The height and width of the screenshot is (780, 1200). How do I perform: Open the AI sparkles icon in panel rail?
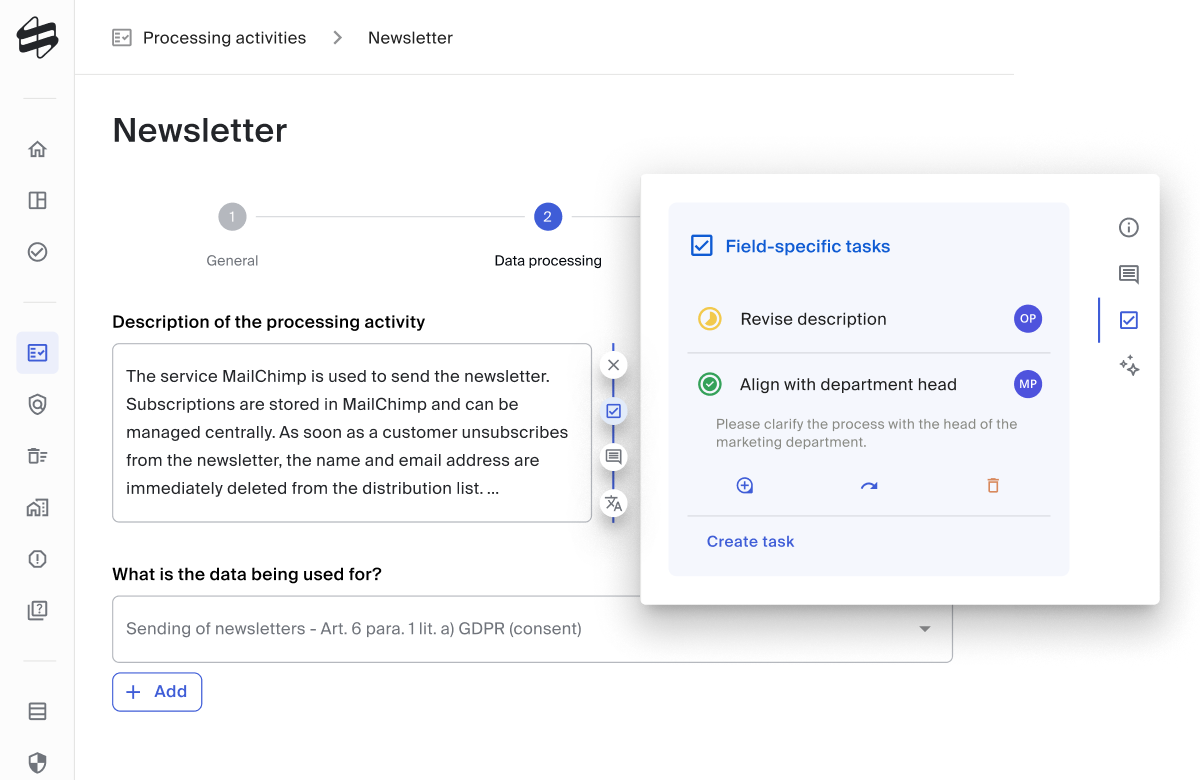(x=1129, y=366)
